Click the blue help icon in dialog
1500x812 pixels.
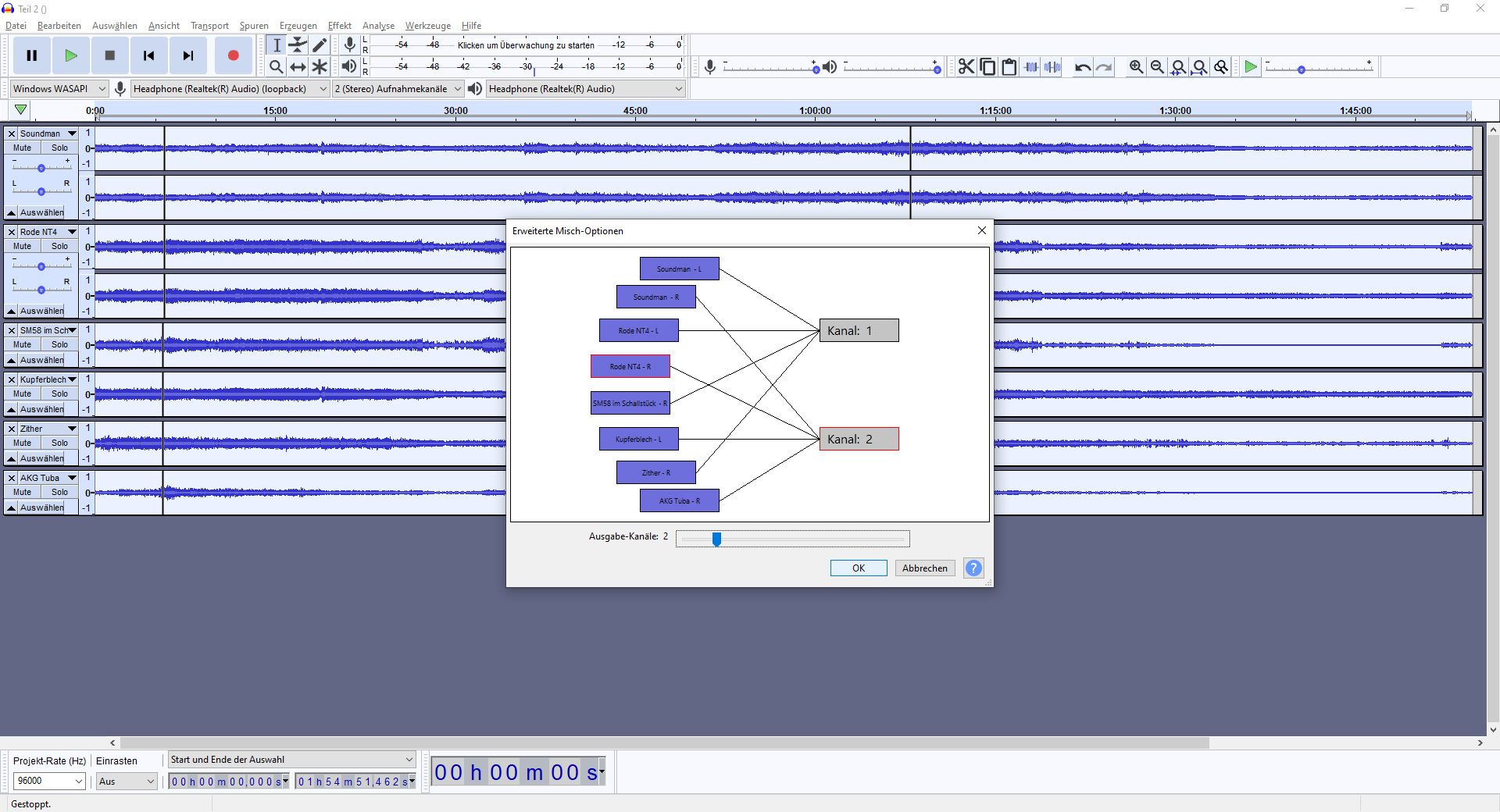[973, 568]
